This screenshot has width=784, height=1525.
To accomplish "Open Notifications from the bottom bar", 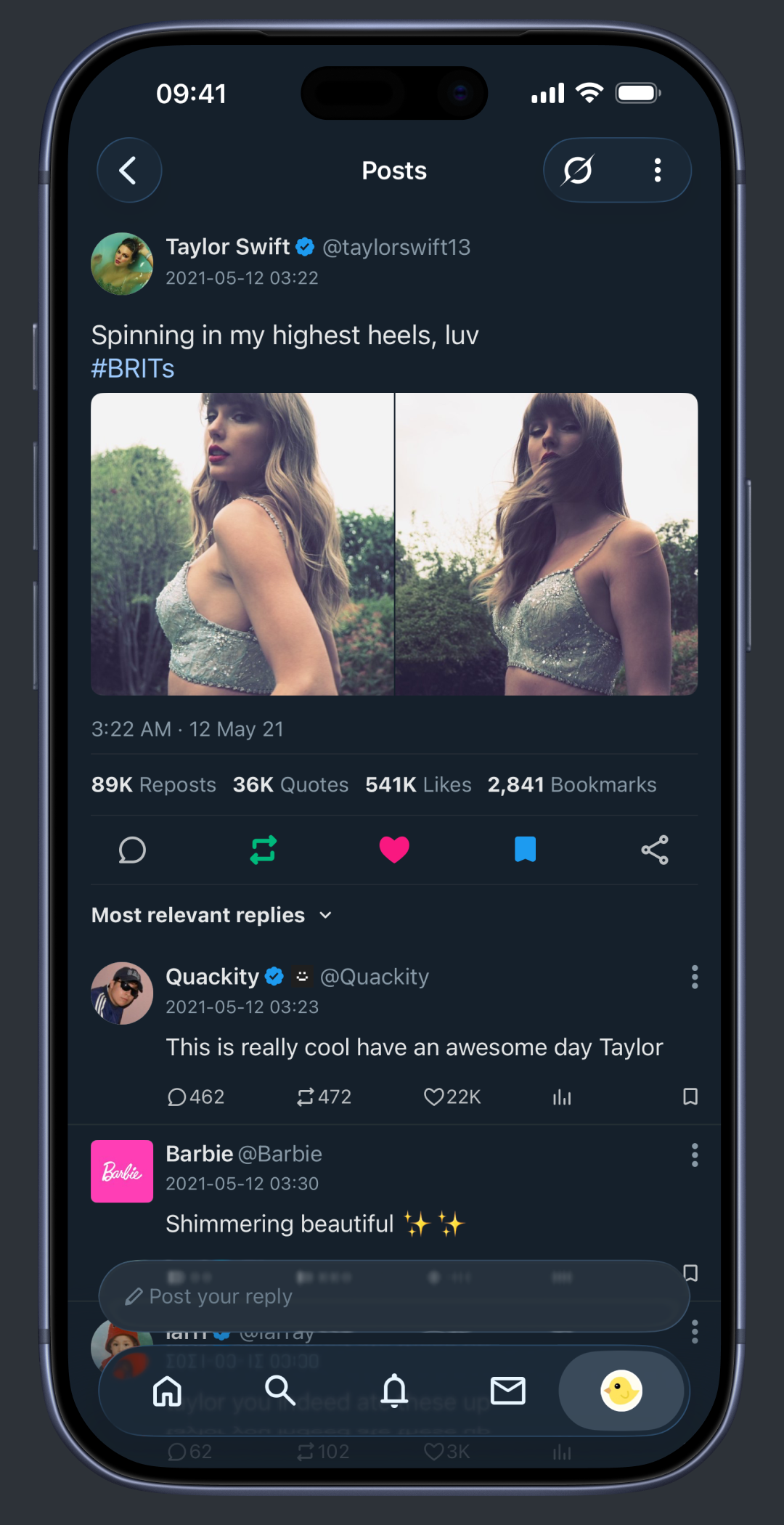I will 394,1391.
